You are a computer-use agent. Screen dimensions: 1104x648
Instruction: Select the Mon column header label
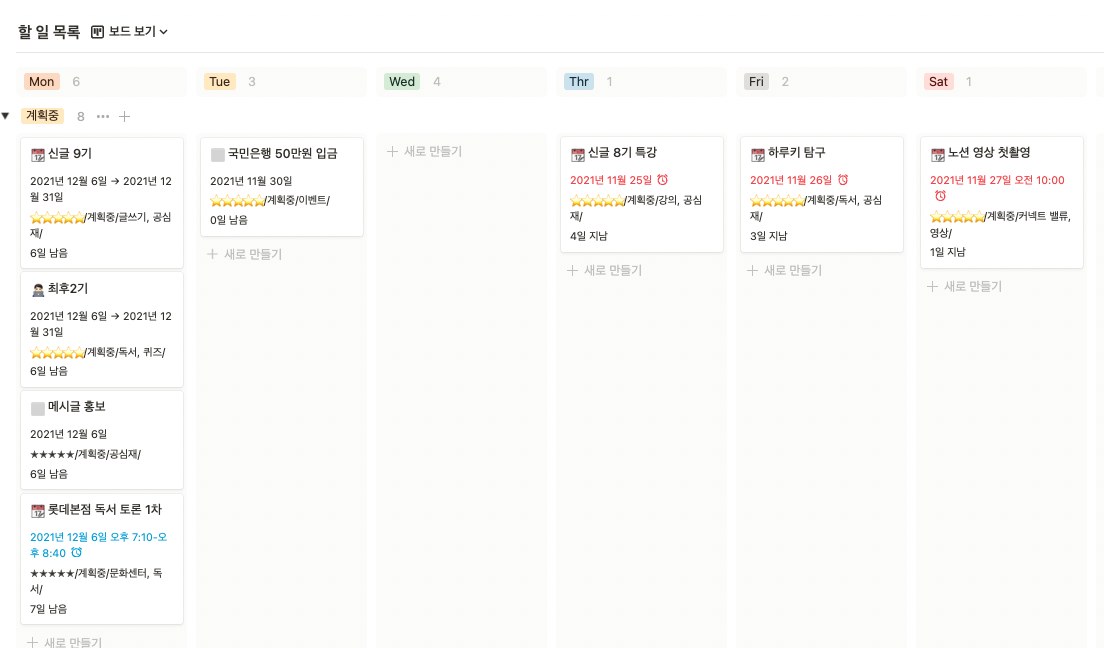40,81
